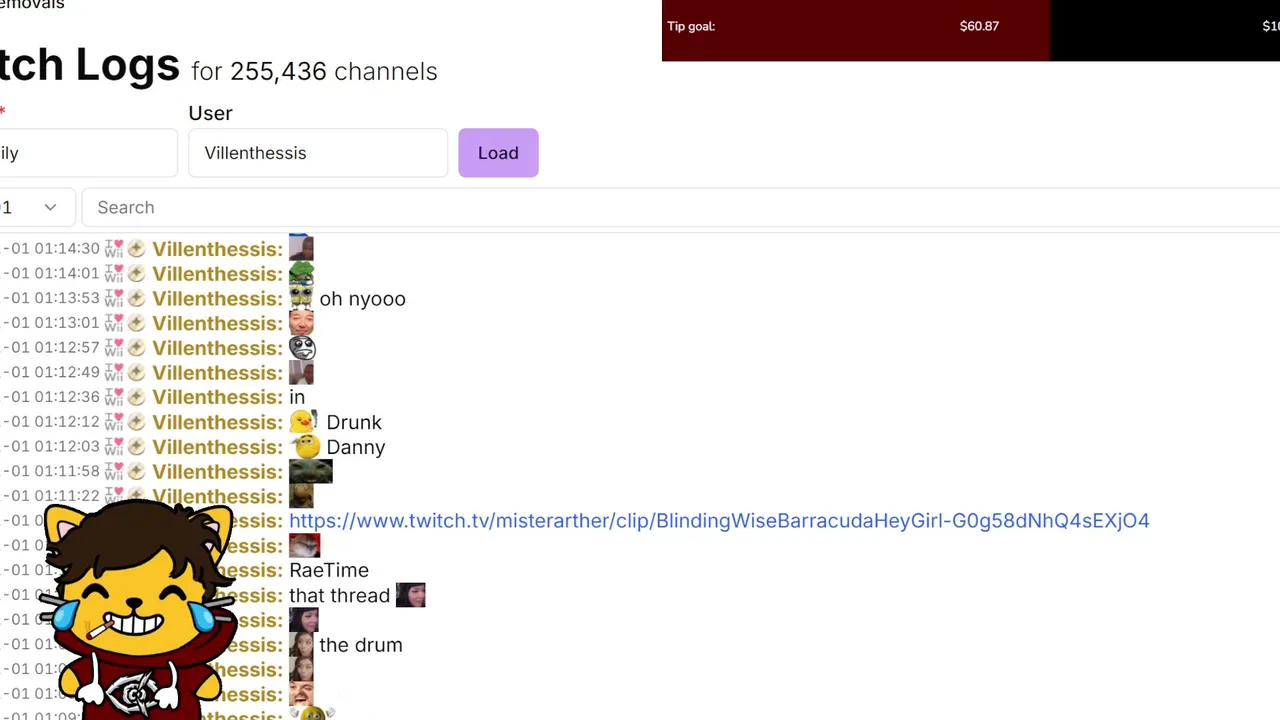
Task: Click the heart Wii badge at 01:12:12
Action: point(114,422)
